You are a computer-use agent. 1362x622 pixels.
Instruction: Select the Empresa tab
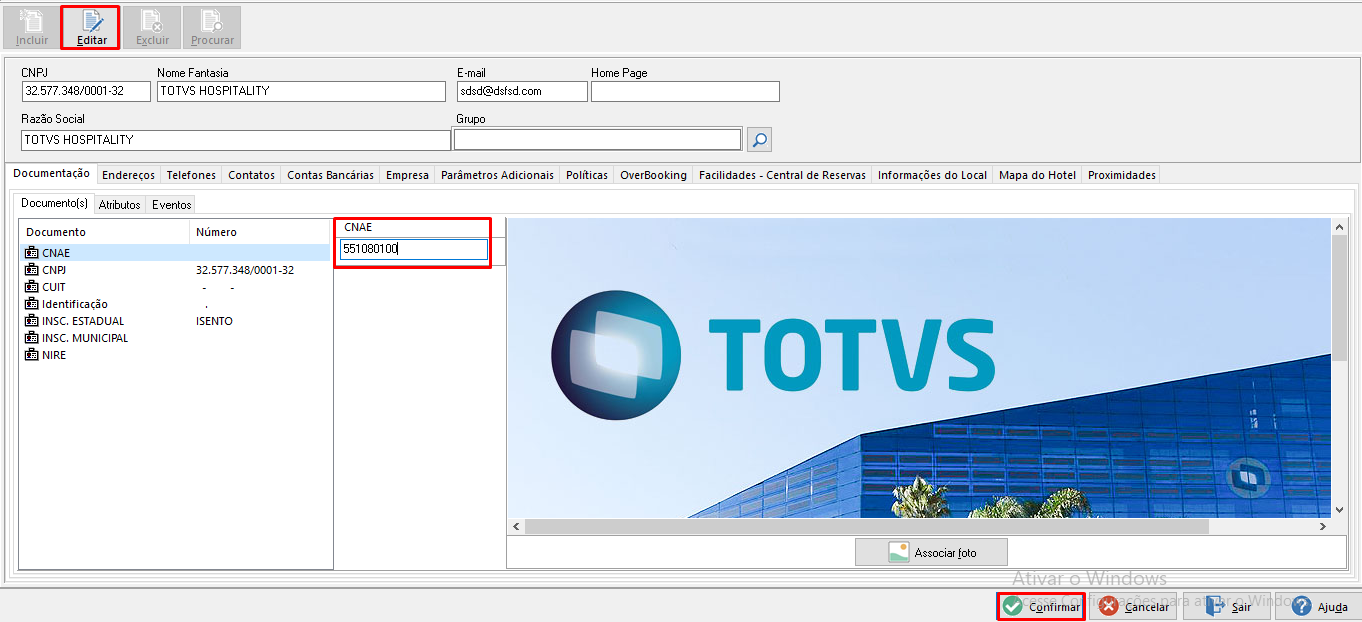pos(407,175)
